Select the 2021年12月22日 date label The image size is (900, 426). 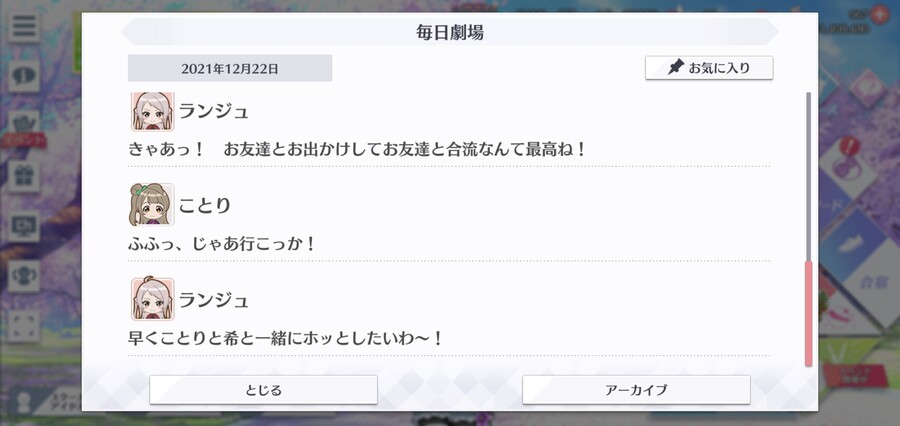230,68
